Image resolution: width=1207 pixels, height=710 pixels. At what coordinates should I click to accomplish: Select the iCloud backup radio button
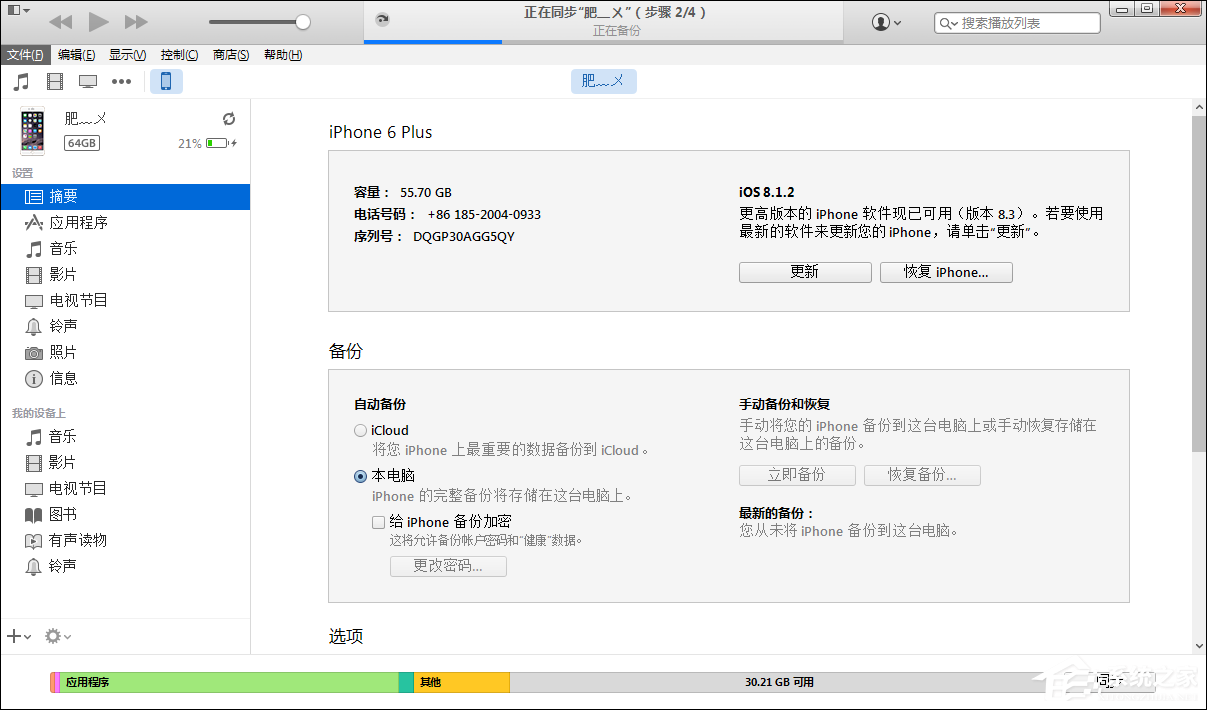(x=360, y=430)
